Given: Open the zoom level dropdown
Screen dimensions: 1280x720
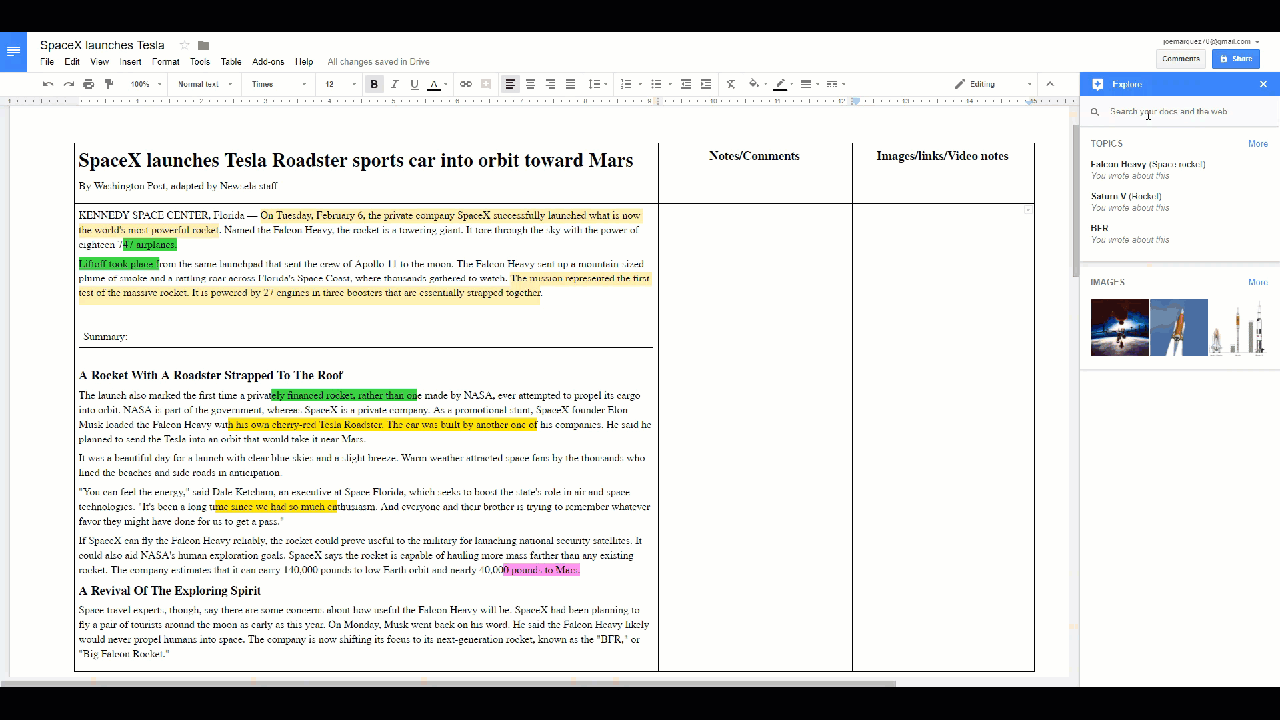Looking at the screenshot, I should click(x=145, y=84).
